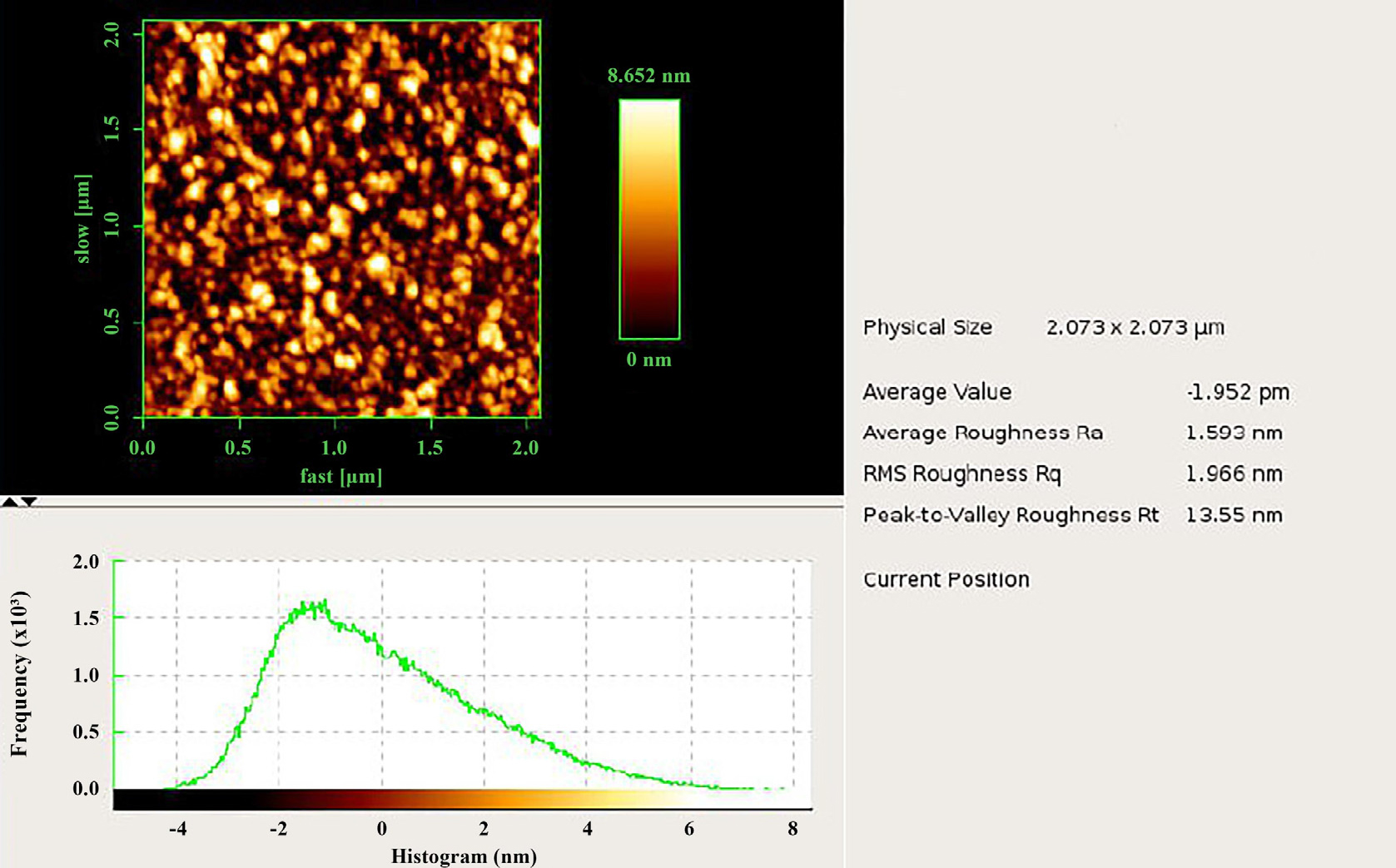The width and height of the screenshot is (1396, 868).
Task: Click the slow [µm] axis title
Action: click(x=82, y=219)
